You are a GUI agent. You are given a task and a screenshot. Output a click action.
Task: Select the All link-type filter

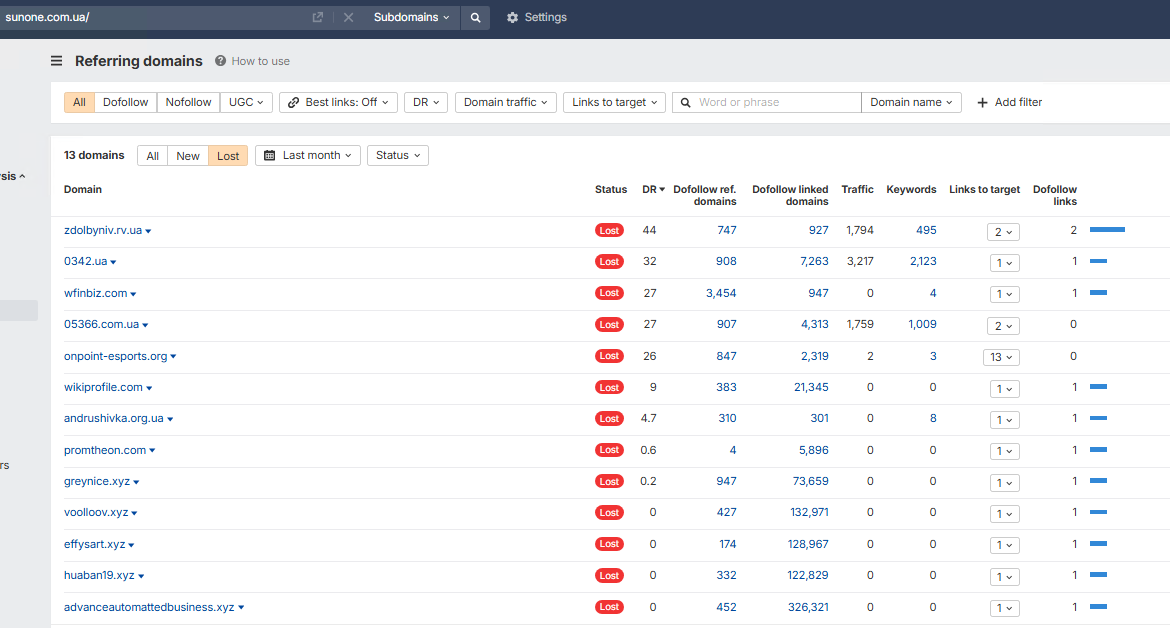click(x=79, y=102)
